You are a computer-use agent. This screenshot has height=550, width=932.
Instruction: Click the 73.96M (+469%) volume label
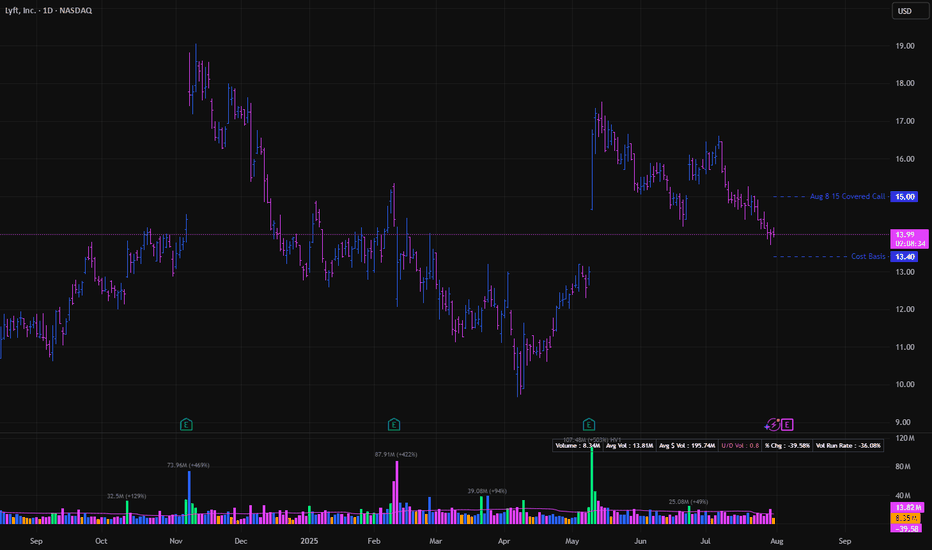tap(188, 465)
